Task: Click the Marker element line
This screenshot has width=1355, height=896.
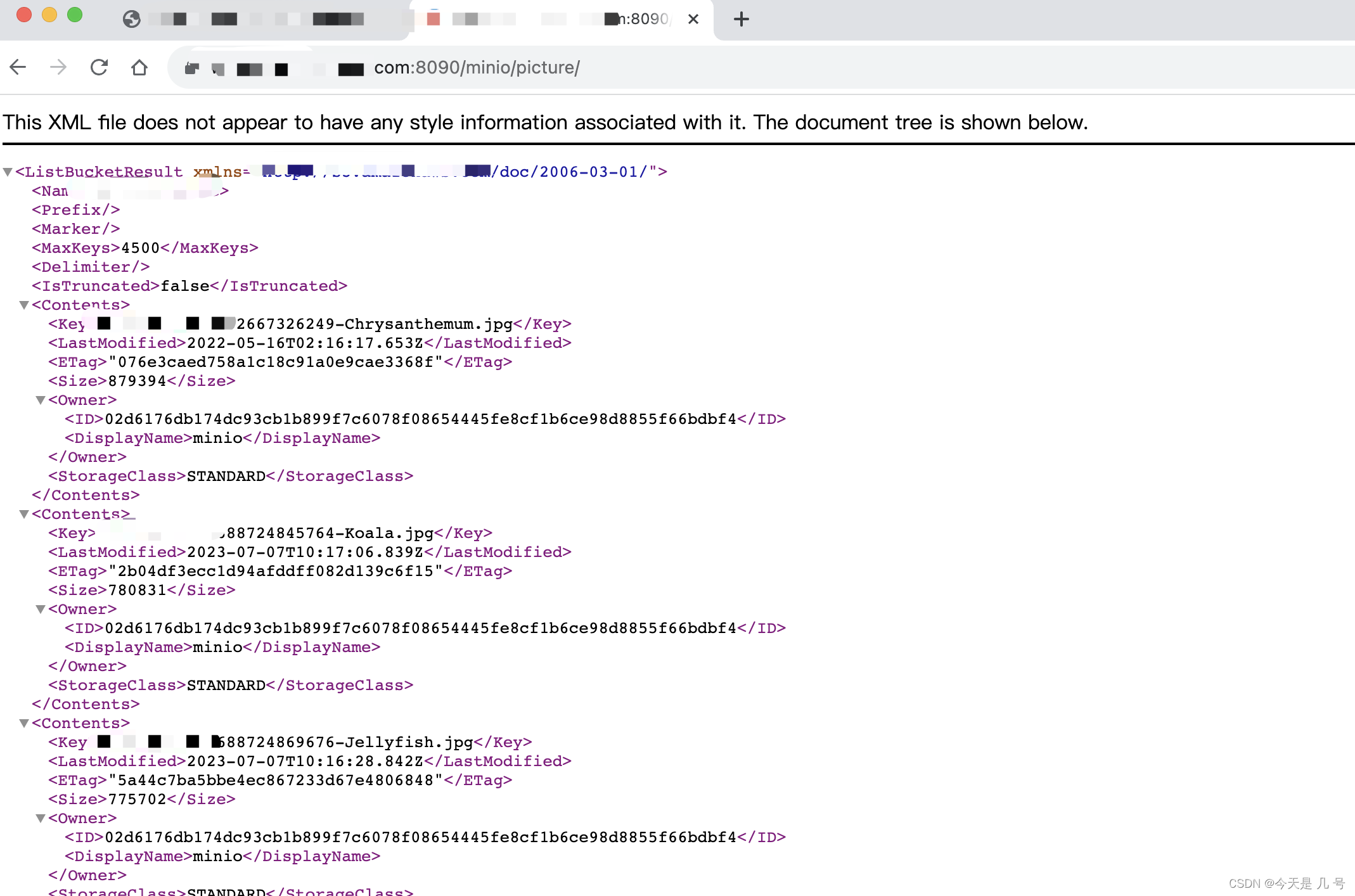Action: point(76,229)
